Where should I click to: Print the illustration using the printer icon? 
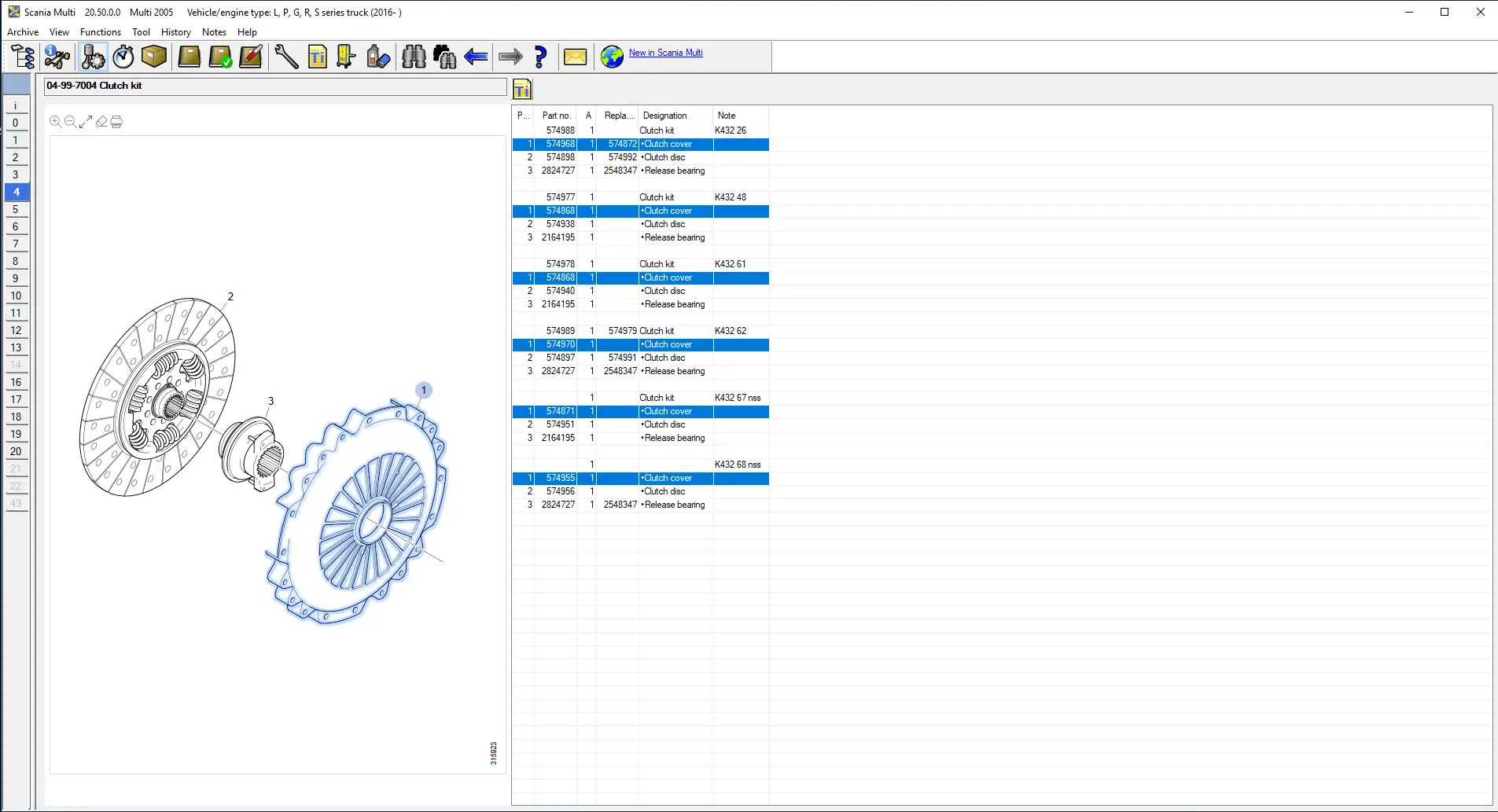click(116, 122)
